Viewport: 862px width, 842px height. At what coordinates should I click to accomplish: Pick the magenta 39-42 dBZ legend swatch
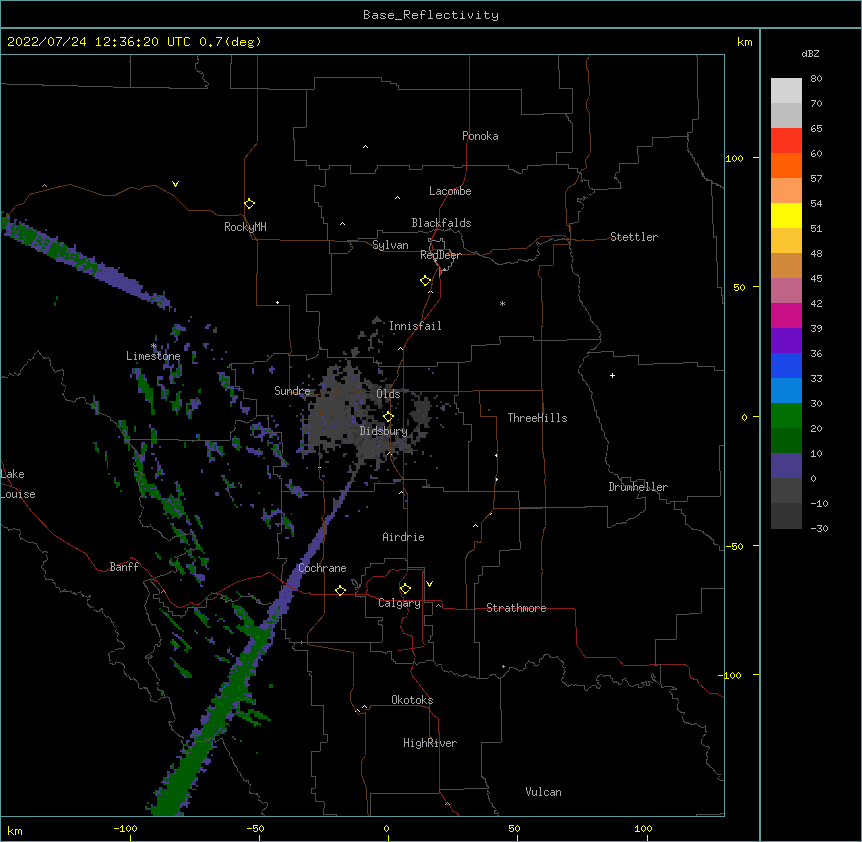click(x=786, y=315)
